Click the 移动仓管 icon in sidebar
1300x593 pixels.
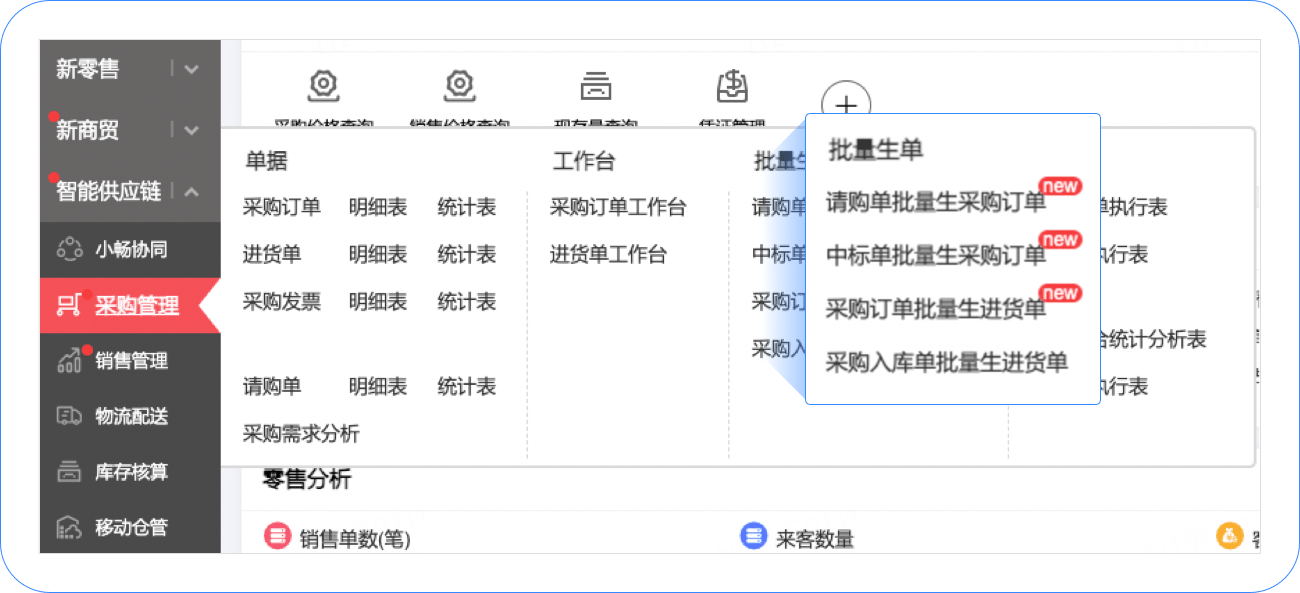[69, 526]
